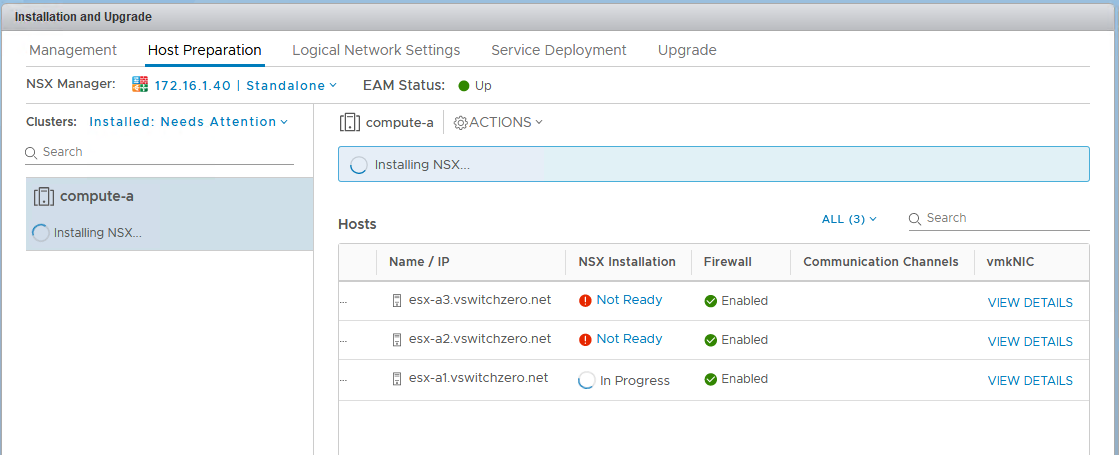
Task: Click the compute-a cluster icon in sidebar
Action: (x=43, y=196)
